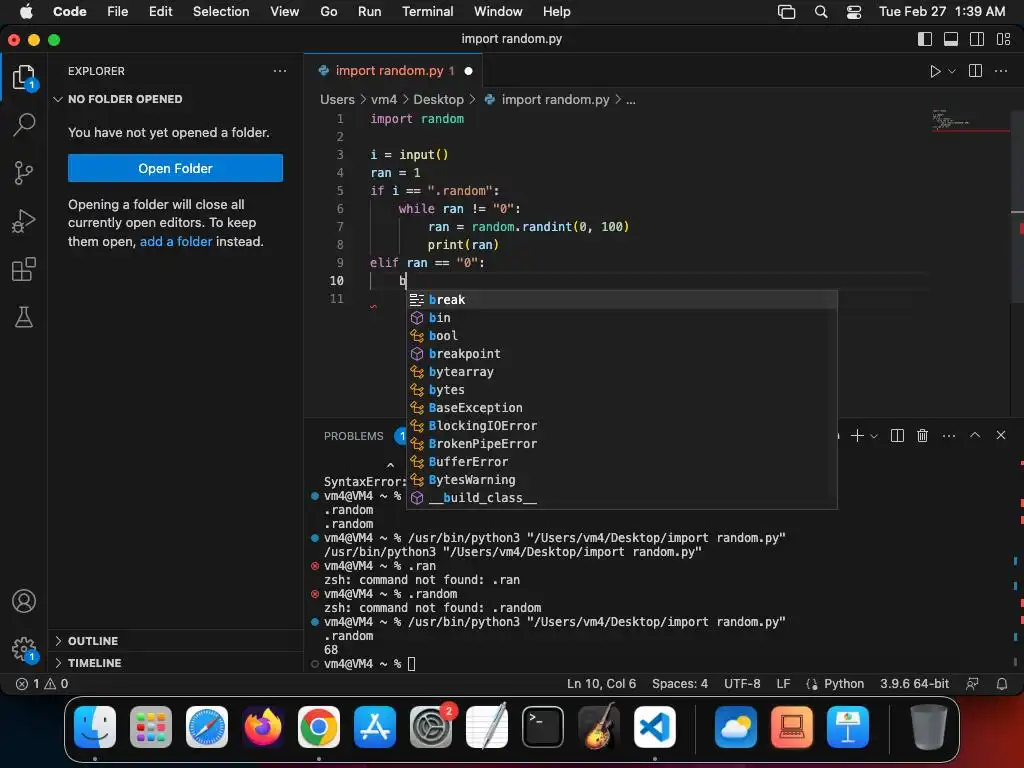This screenshot has height=768, width=1024.
Task: Select 'breakpoint' from the suggestion list
Action: 622,354
